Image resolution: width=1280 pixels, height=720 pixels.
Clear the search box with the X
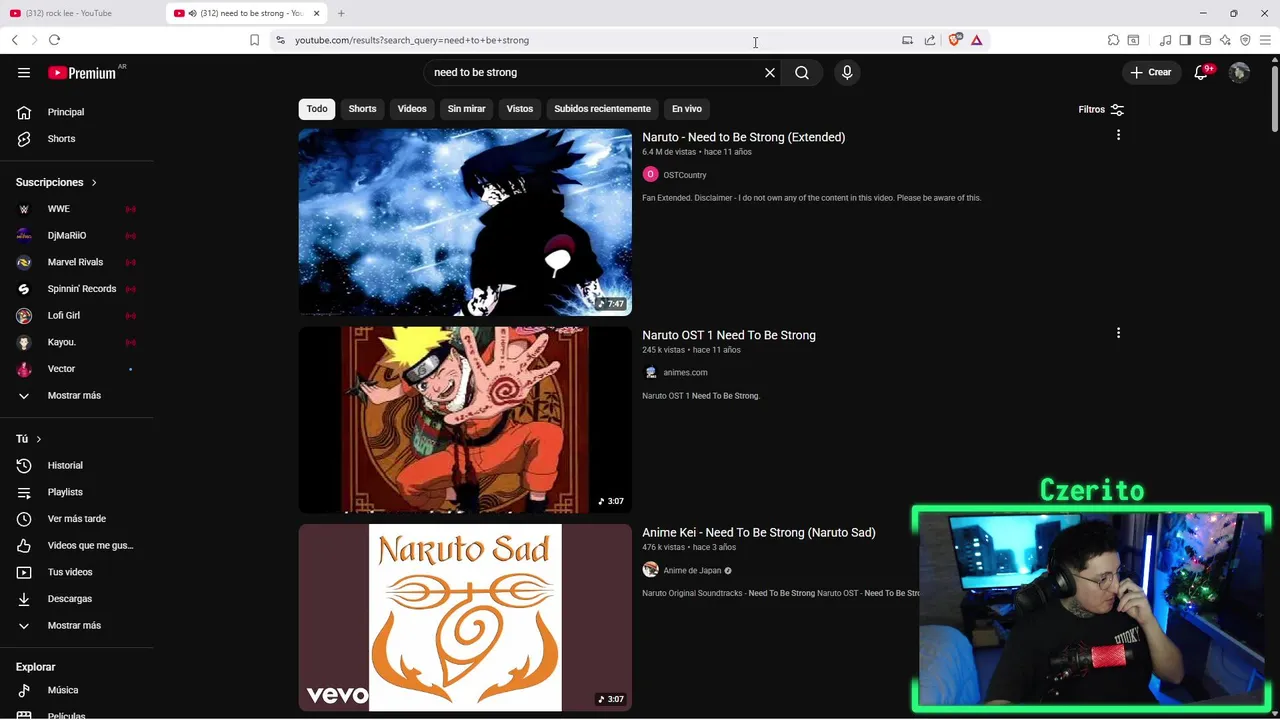770,73
